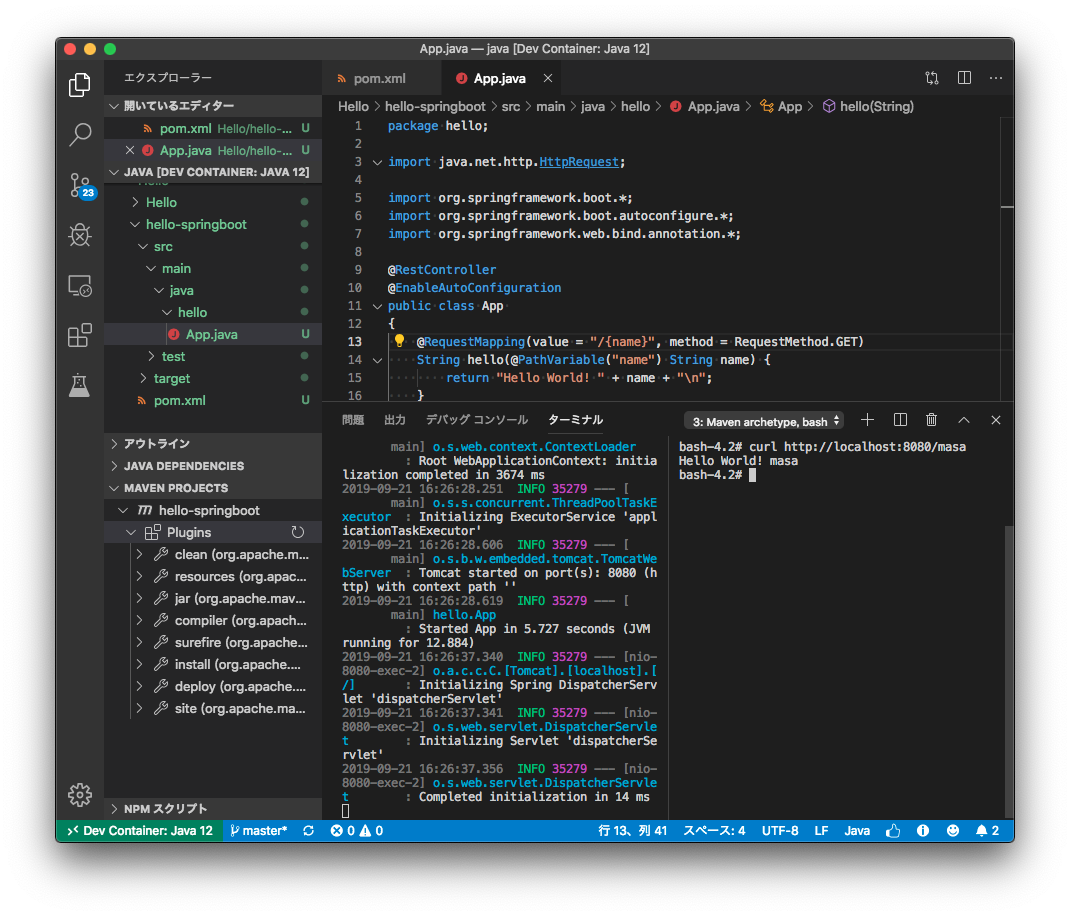1070x916 pixels.
Task: Open Source Control view with 23 badge
Action: click(x=81, y=185)
